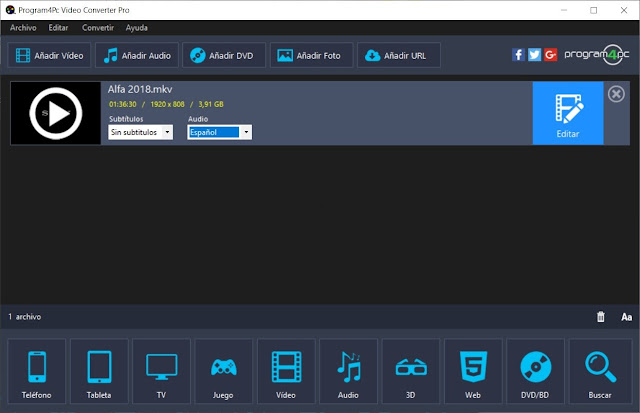
Task: Click the Añadir URL button
Action: pyautogui.click(x=399, y=55)
